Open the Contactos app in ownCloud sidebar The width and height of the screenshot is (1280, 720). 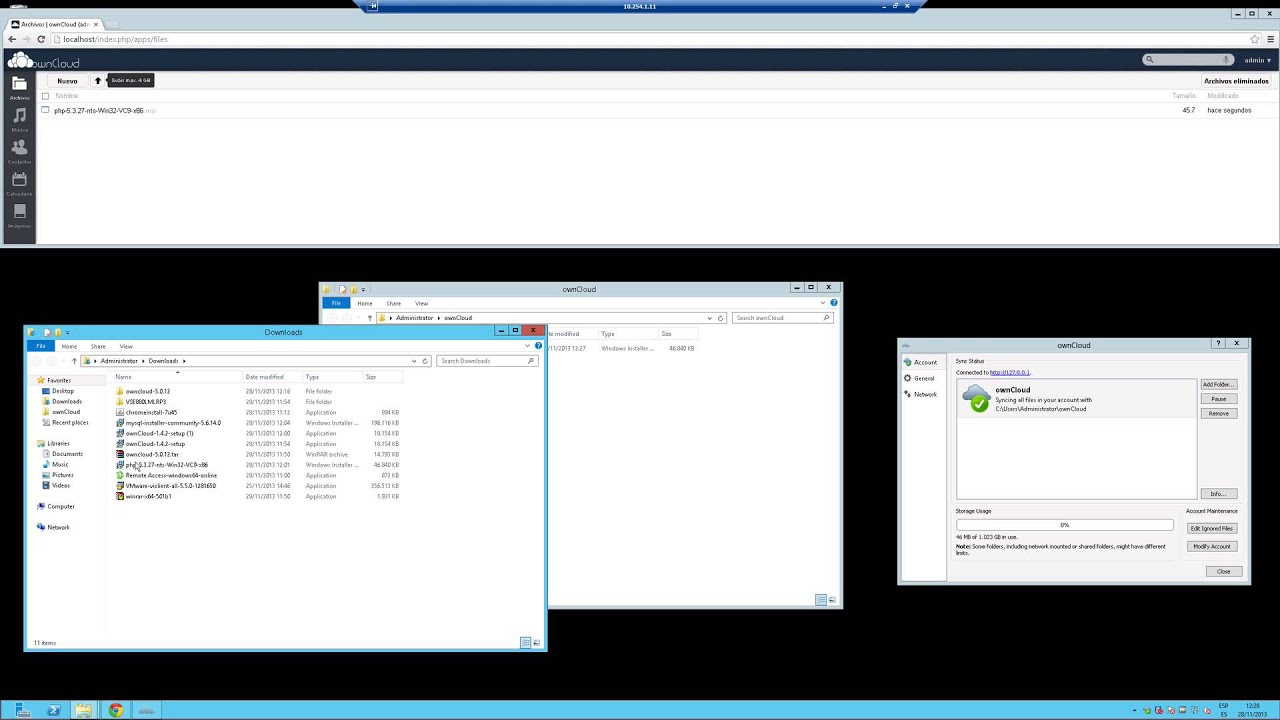[19, 152]
